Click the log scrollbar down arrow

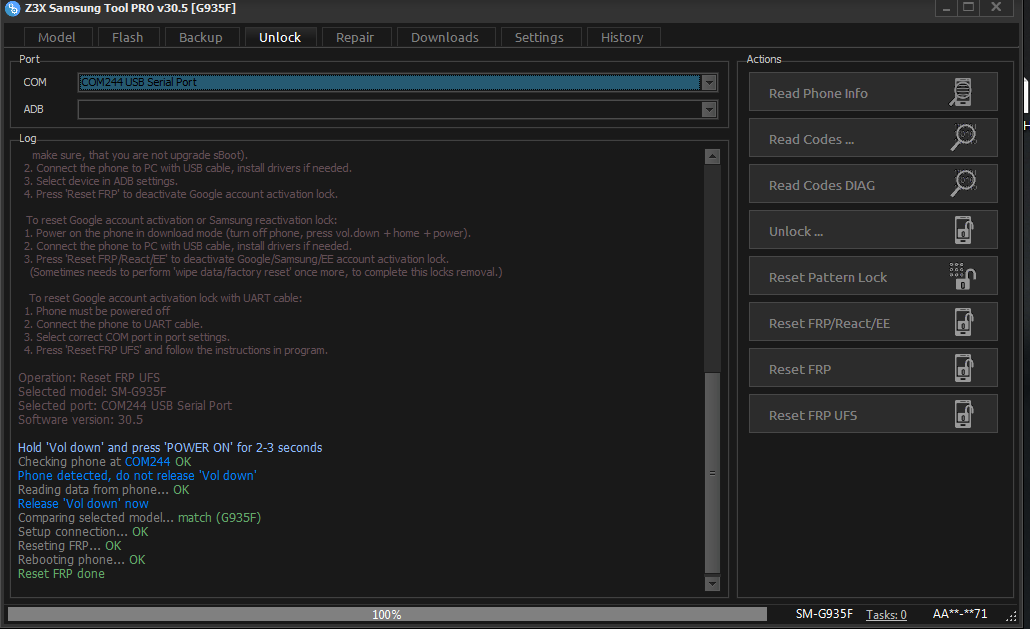712,584
